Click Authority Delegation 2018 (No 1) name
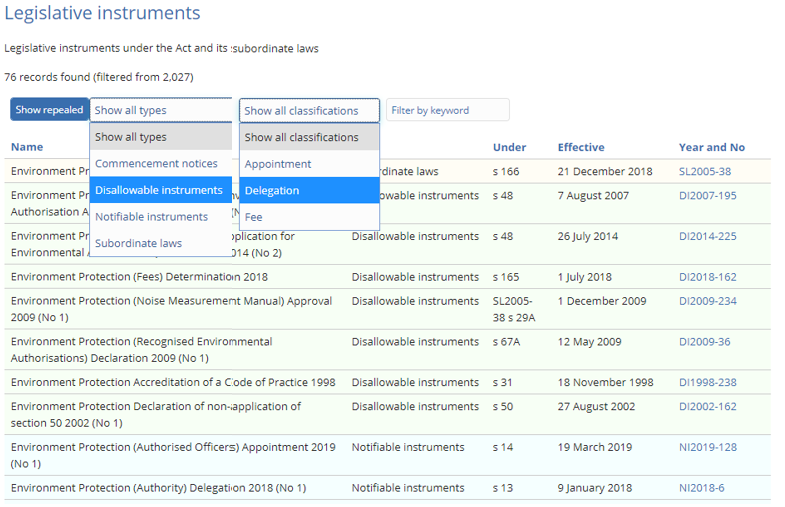Viewport: 785px width, 507px height. (158, 488)
